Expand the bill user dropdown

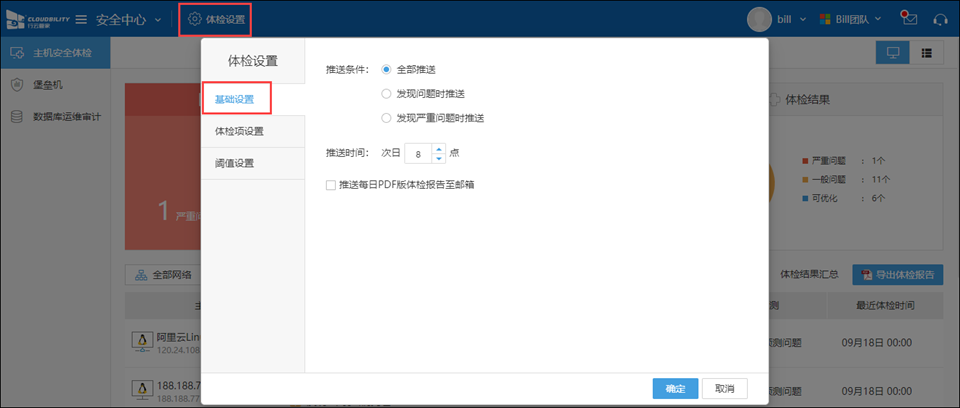pyautogui.click(x=803, y=19)
